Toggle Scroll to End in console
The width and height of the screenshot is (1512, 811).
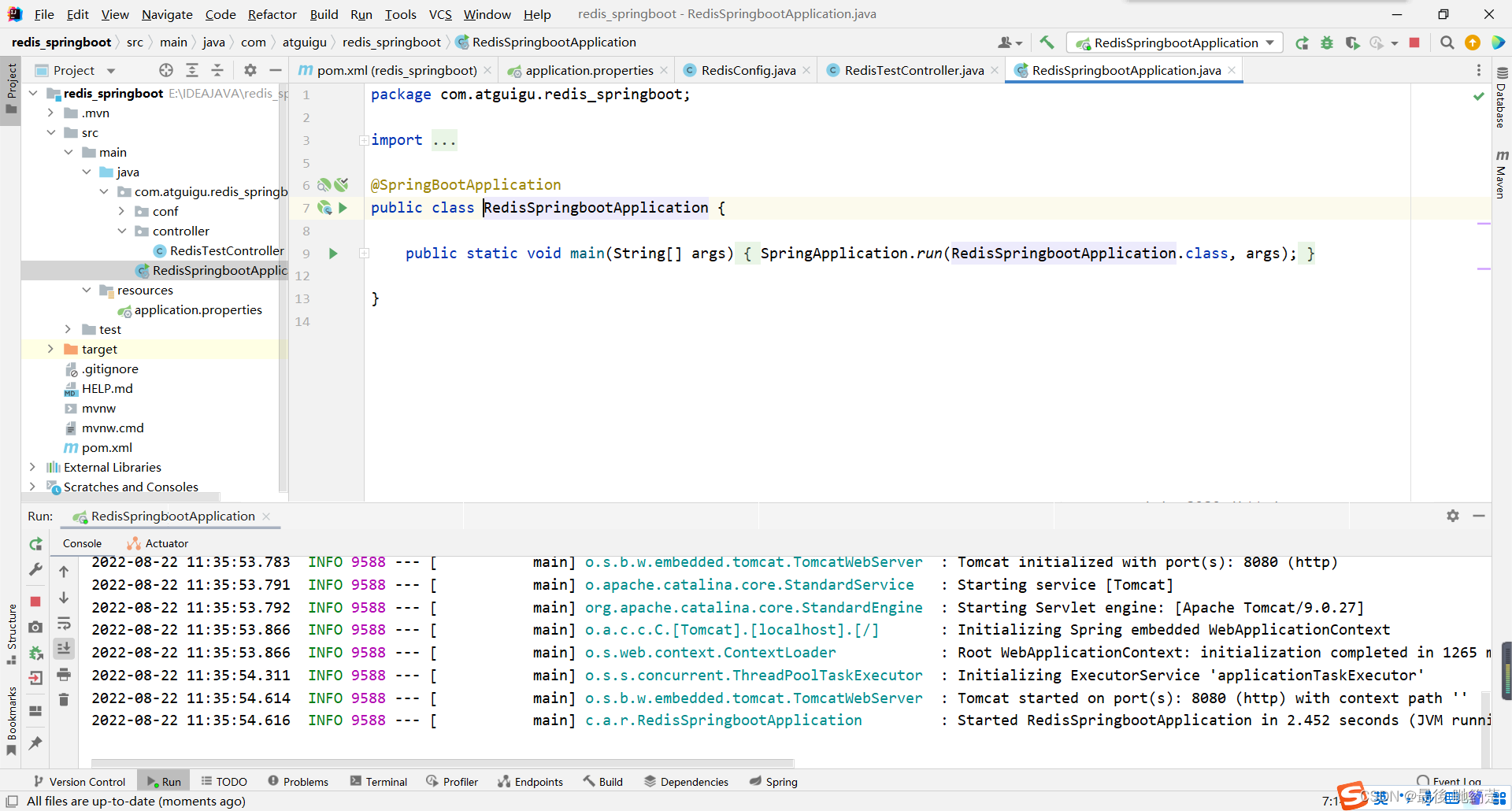pos(64,649)
